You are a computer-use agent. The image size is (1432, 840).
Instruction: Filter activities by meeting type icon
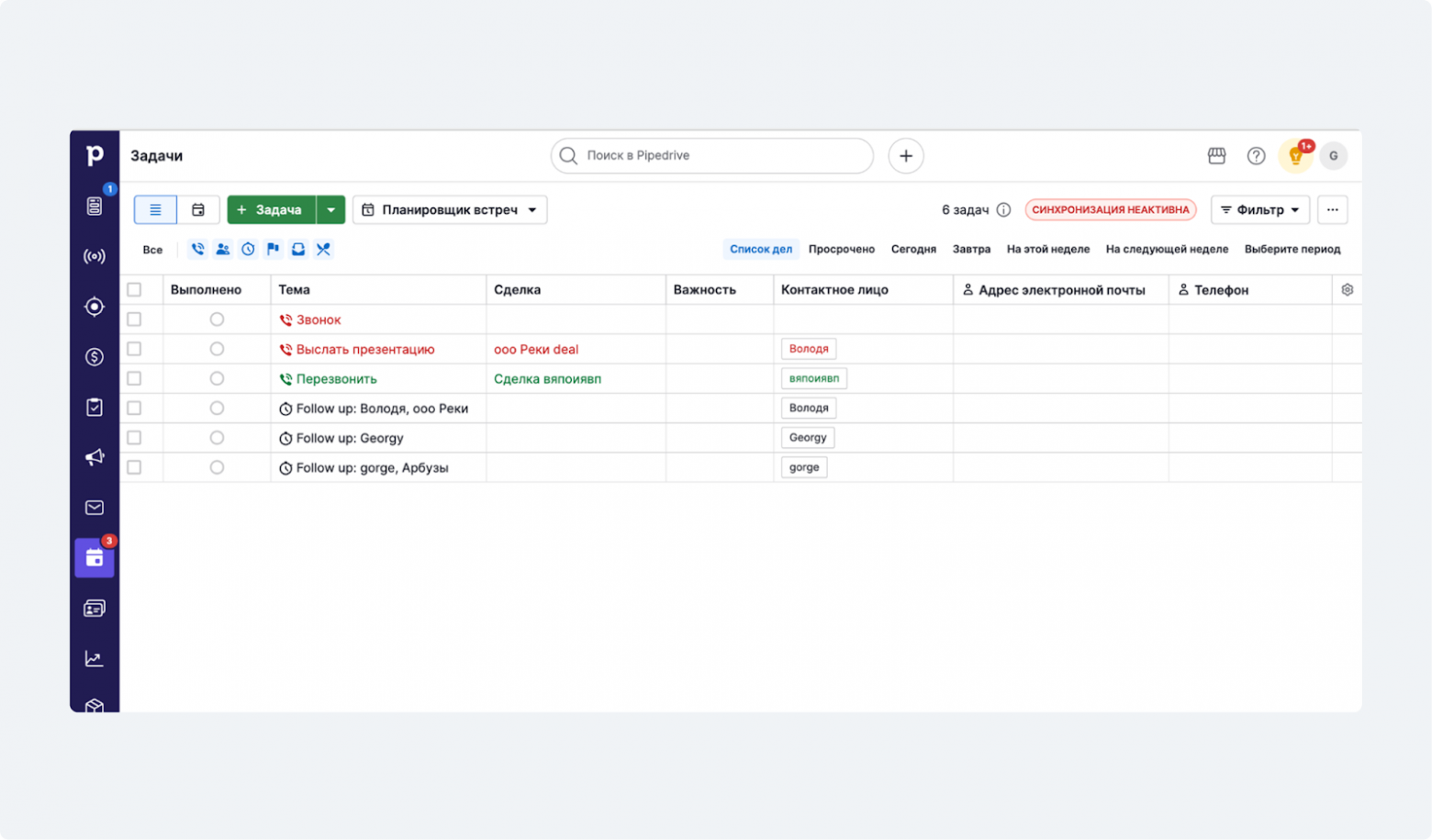coord(222,249)
